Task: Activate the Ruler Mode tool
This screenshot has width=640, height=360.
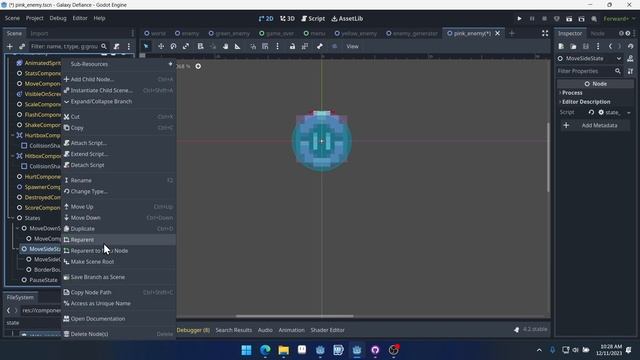Action: pos(238,47)
